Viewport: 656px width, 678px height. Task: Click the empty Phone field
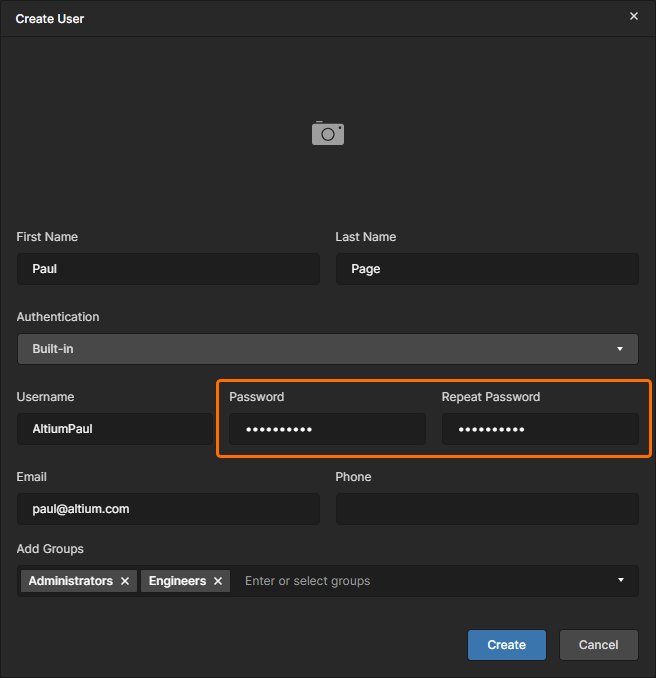click(x=487, y=509)
